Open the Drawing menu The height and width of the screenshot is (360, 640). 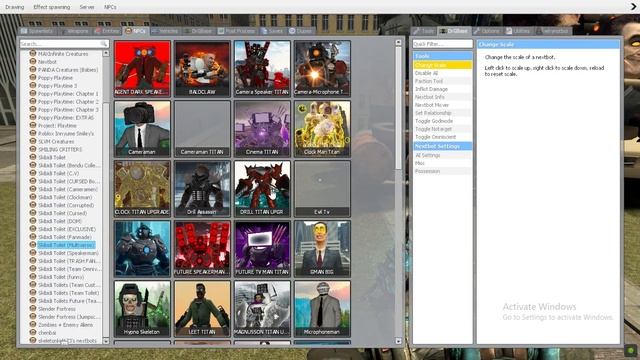point(15,7)
